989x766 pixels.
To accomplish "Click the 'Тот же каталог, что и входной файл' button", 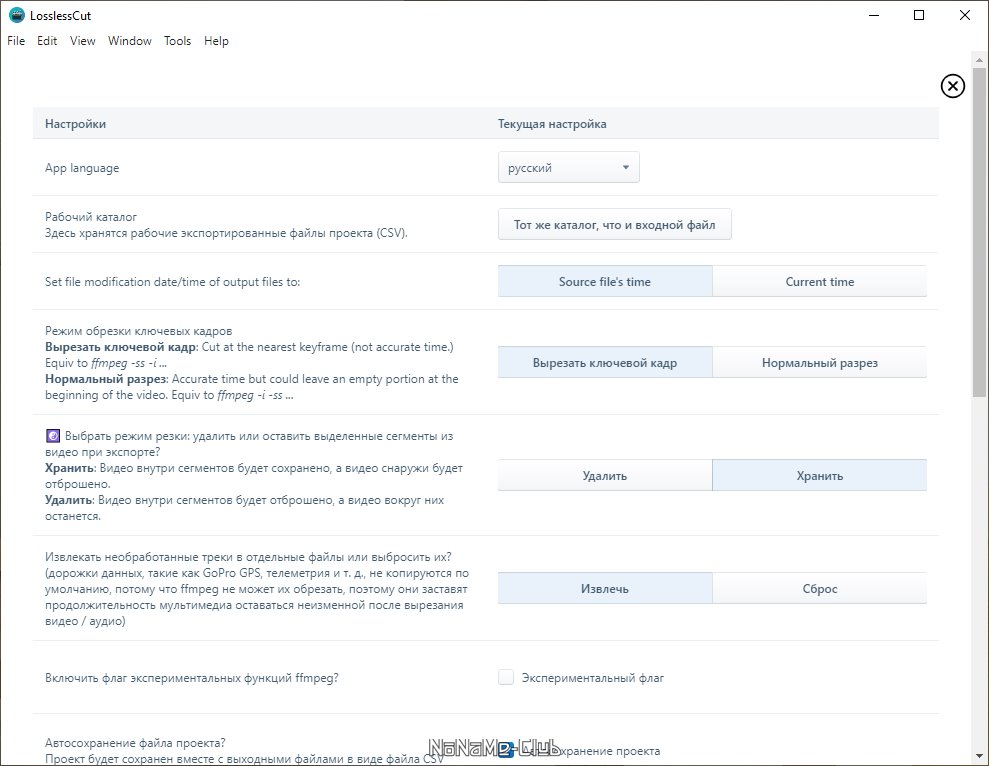I will pos(614,225).
